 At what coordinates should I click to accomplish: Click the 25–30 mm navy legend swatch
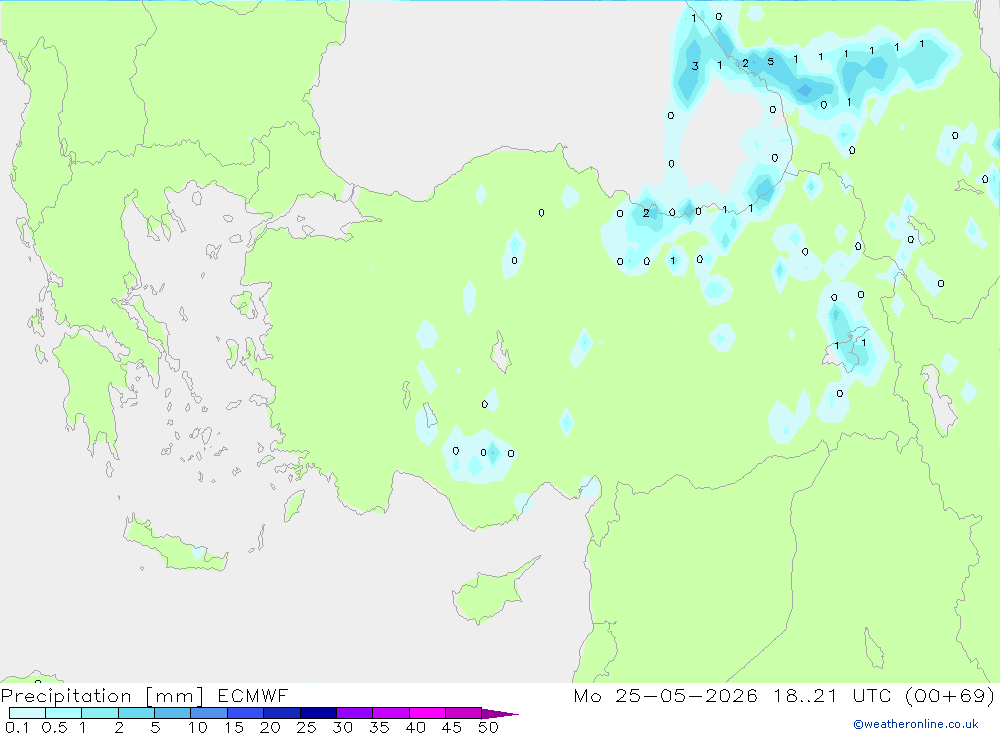318,713
